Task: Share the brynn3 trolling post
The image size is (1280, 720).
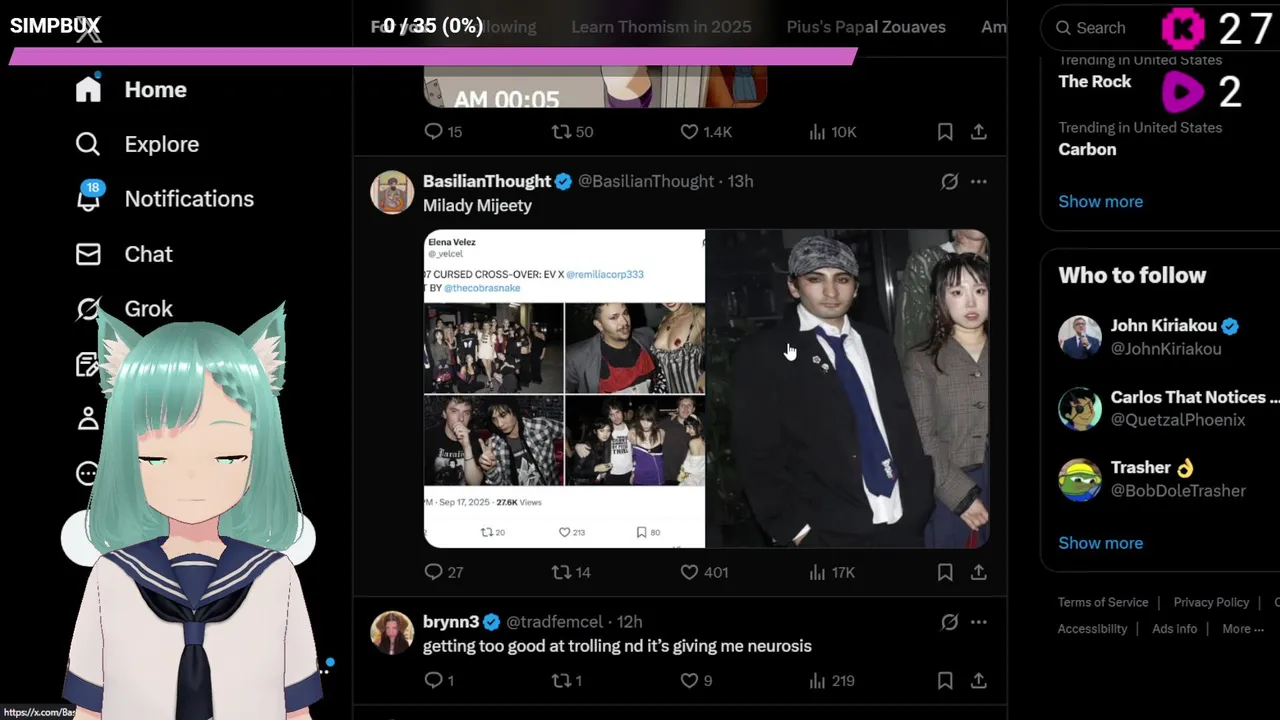Action: tap(979, 680)
